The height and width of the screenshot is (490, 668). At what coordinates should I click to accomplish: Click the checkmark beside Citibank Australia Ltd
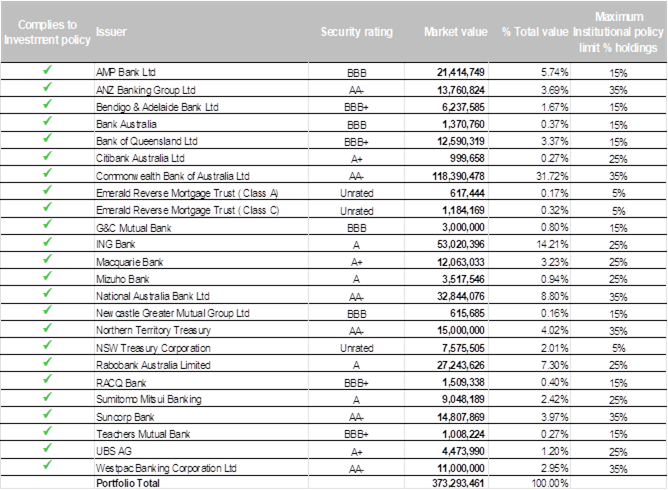click(47, 156)
